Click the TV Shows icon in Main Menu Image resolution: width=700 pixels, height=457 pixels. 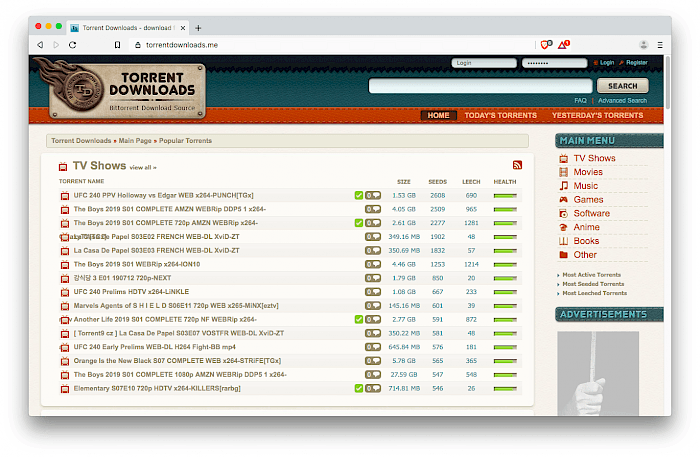564,158
